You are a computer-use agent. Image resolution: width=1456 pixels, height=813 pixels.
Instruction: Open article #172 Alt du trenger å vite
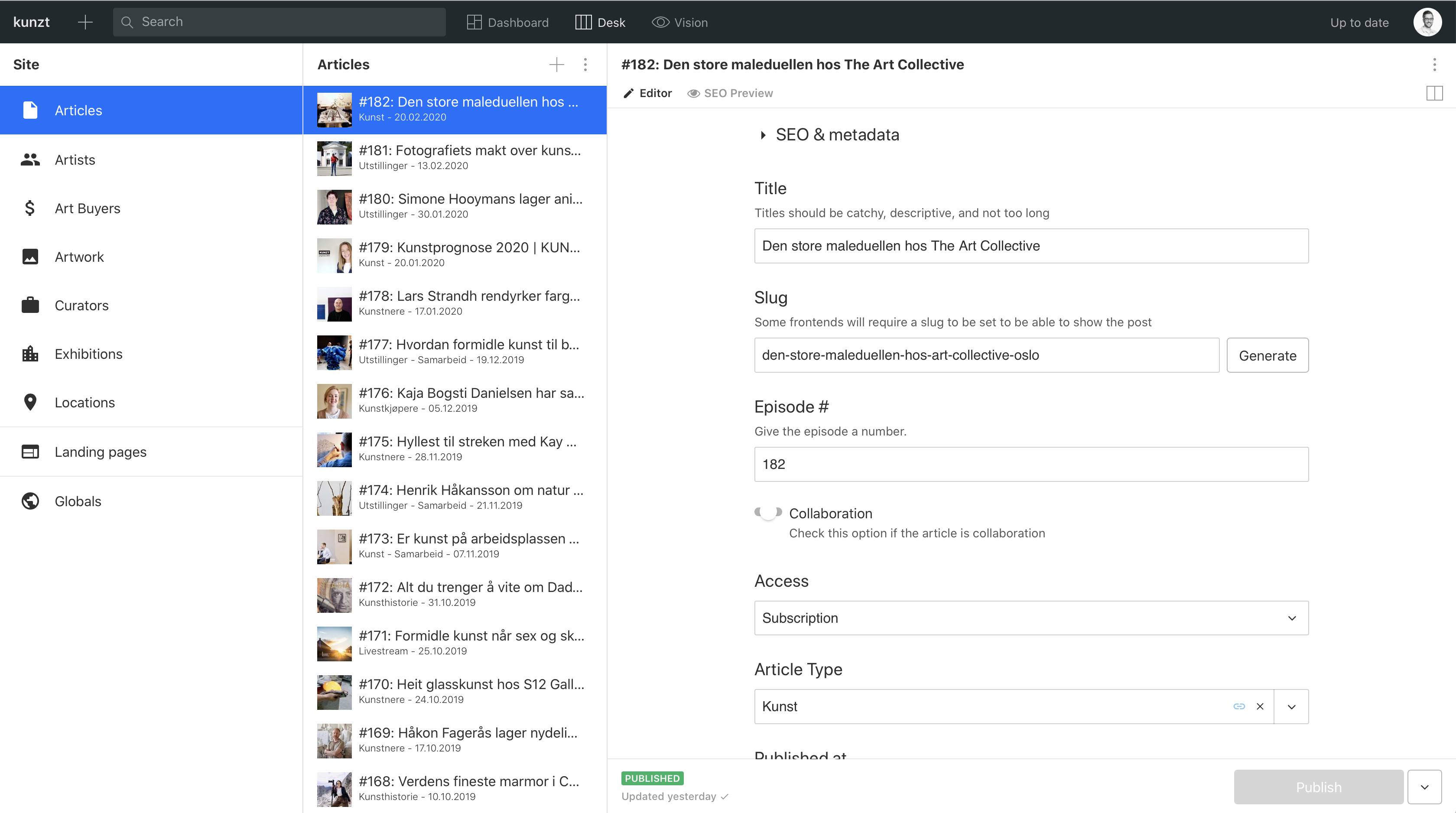455,595
